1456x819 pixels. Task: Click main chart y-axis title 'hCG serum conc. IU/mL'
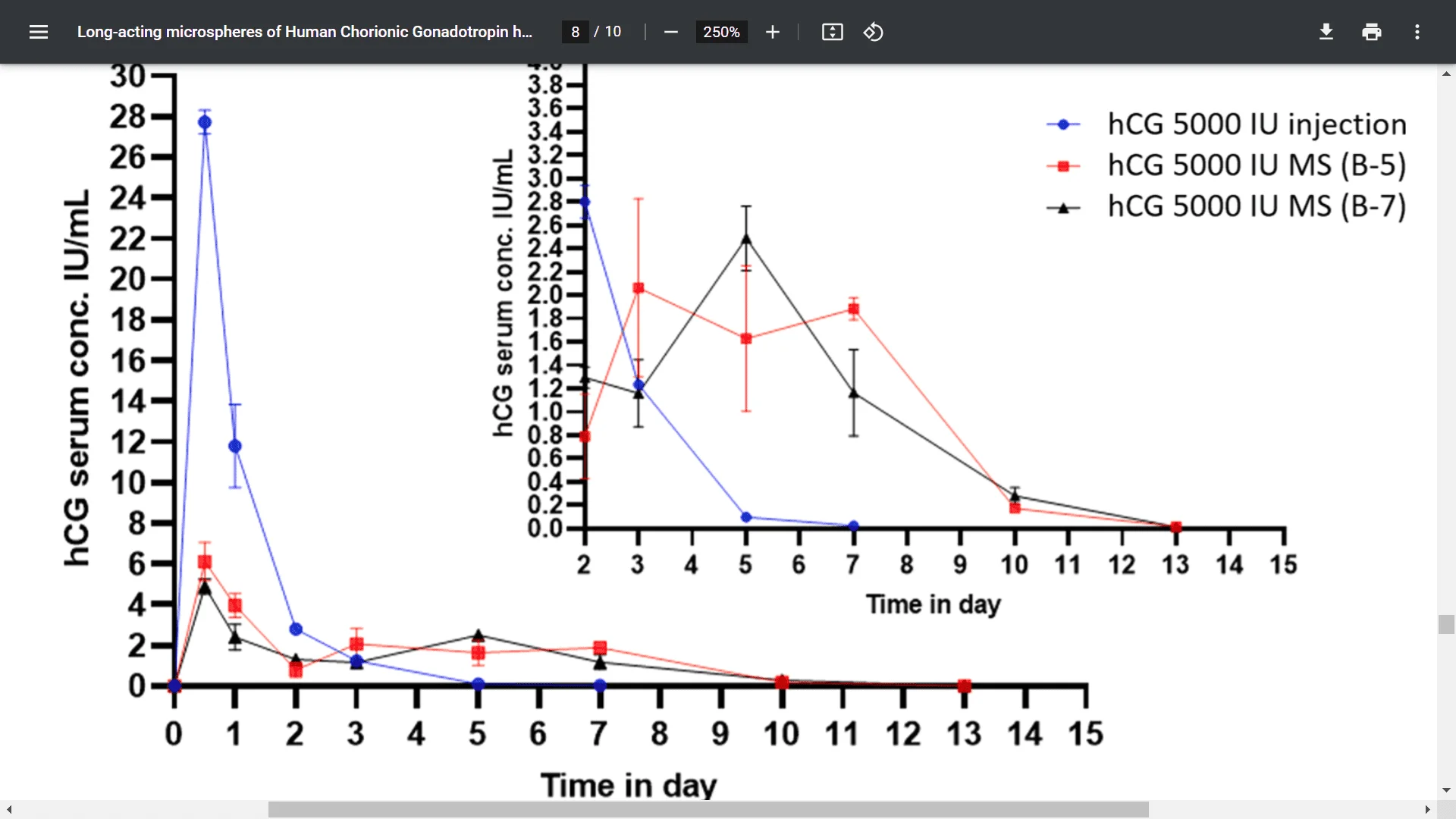click(x=77, y=378)
